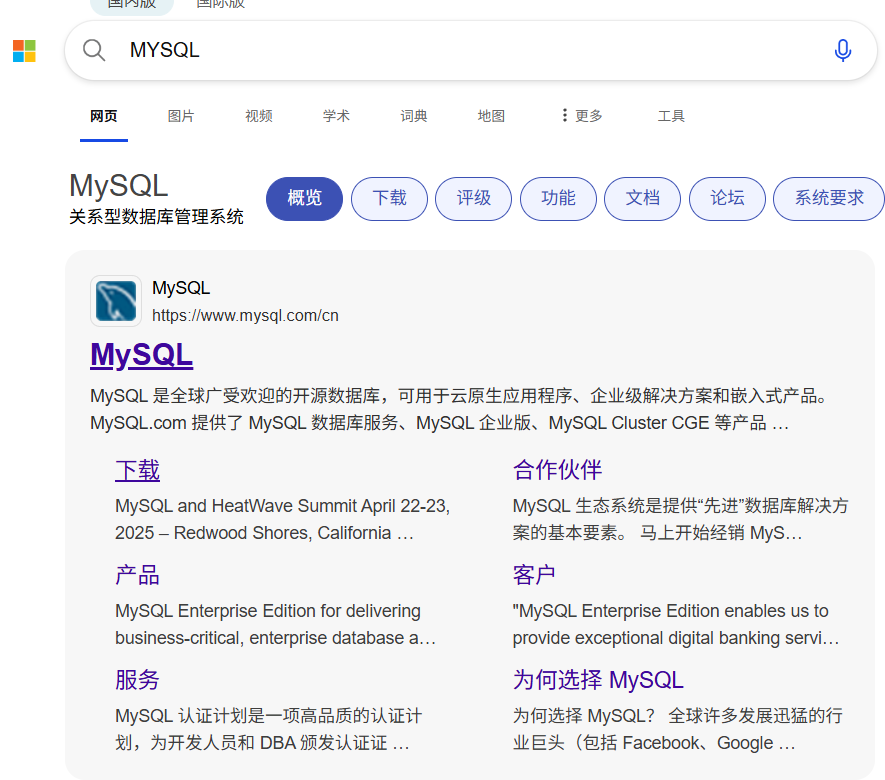Select the 下载 chip button
Screen dimensions: 885x780
click(389, 199)
